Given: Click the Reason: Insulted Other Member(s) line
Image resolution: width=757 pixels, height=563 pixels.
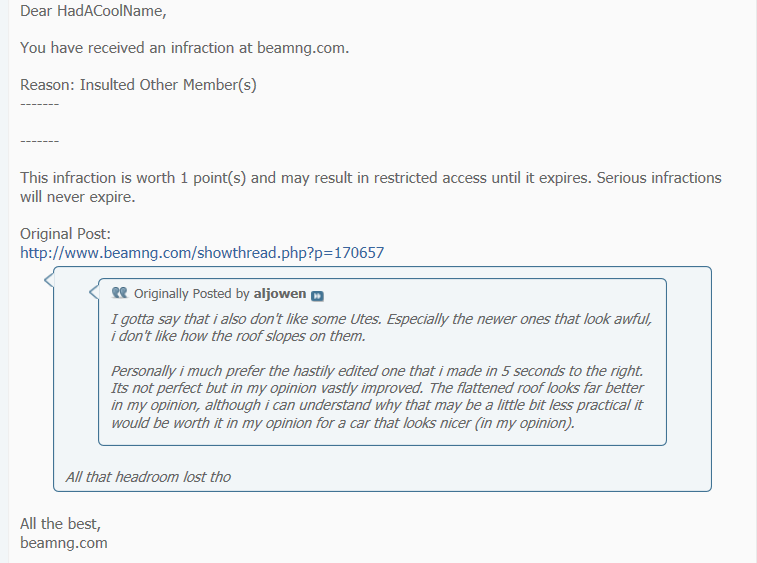Looking at the screenshot, I should [138, 85].
